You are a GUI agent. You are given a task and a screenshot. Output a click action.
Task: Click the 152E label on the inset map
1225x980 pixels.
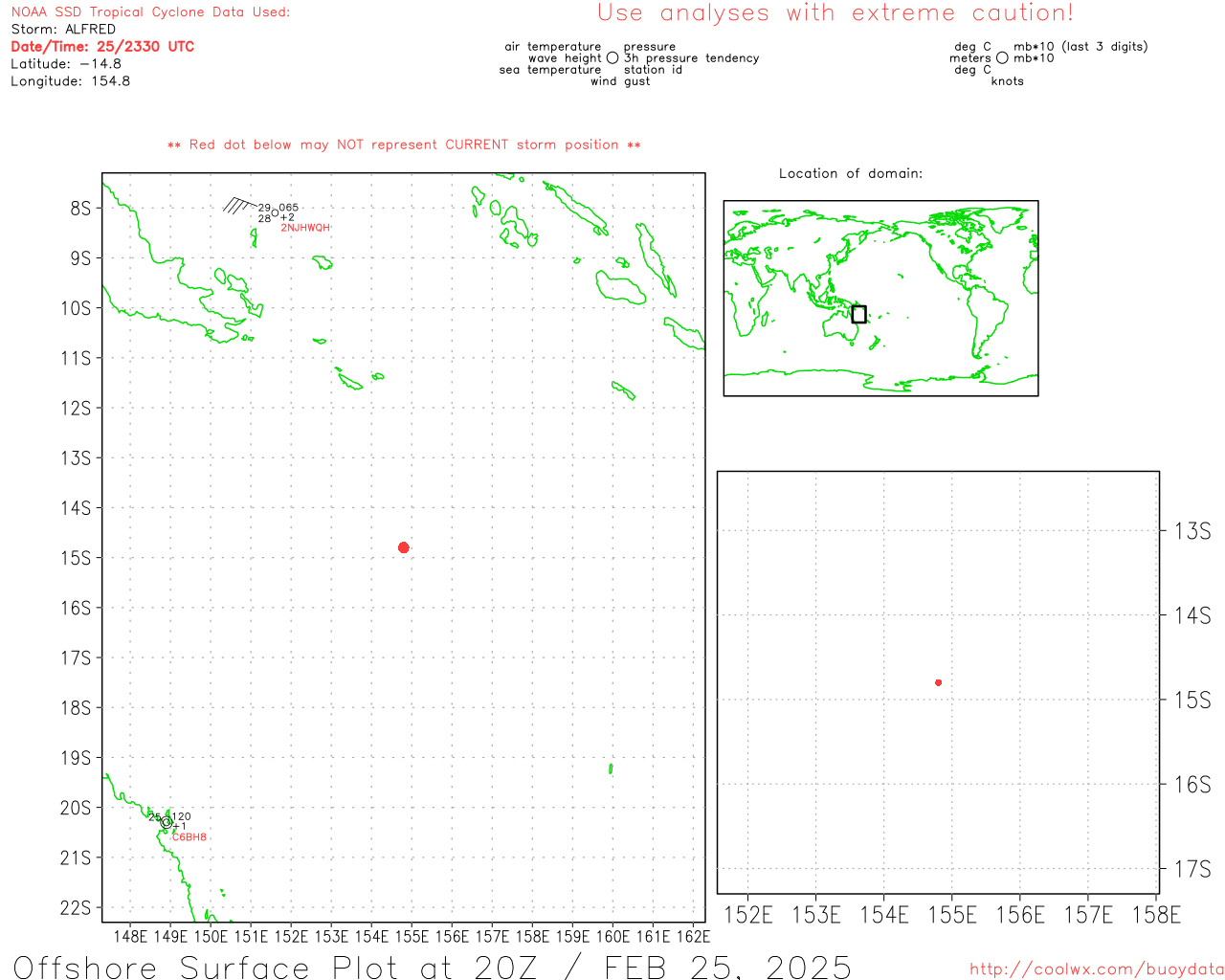[747, 915]
